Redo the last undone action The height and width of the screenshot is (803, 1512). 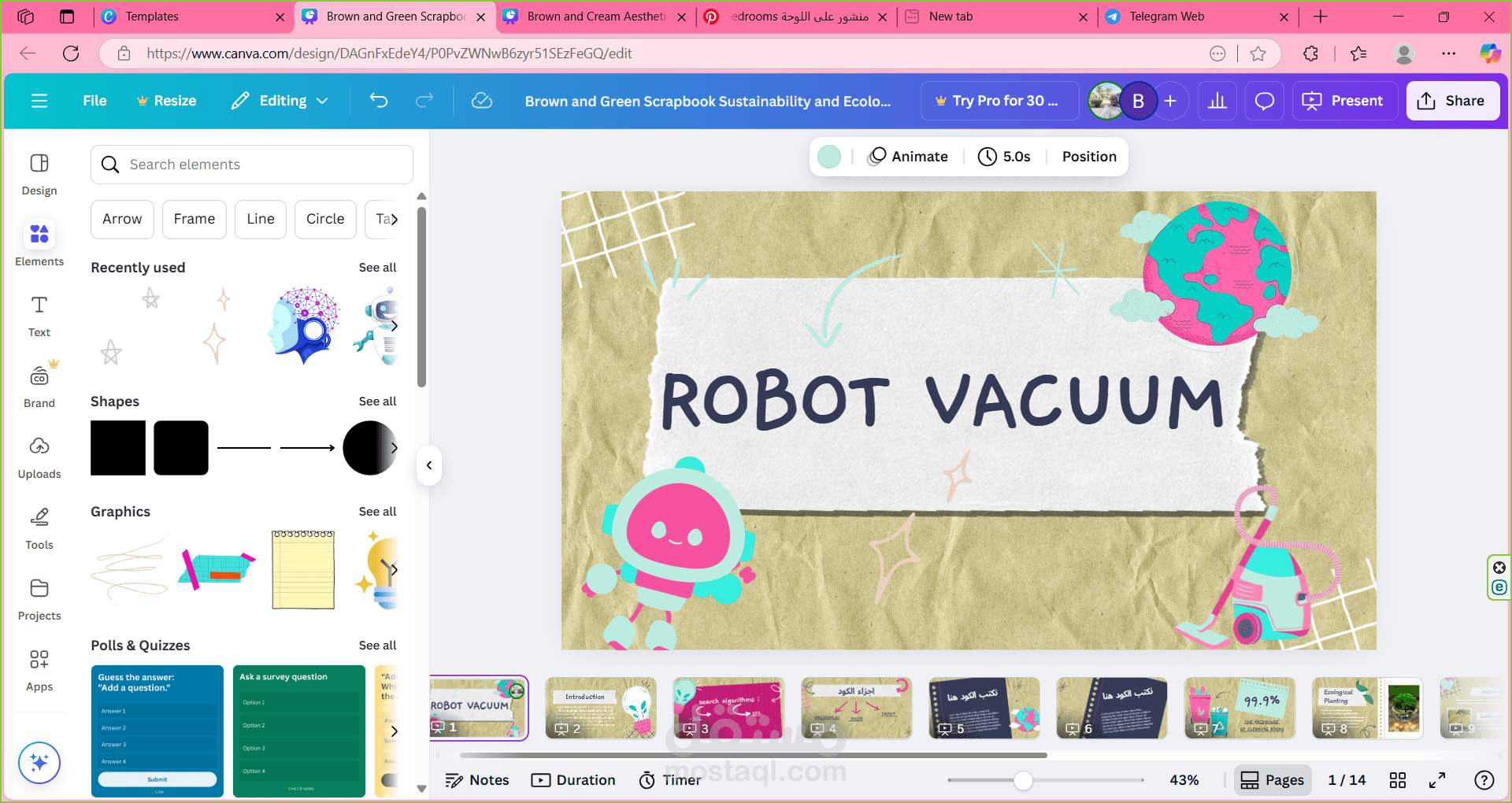click(x=424, y=101)
